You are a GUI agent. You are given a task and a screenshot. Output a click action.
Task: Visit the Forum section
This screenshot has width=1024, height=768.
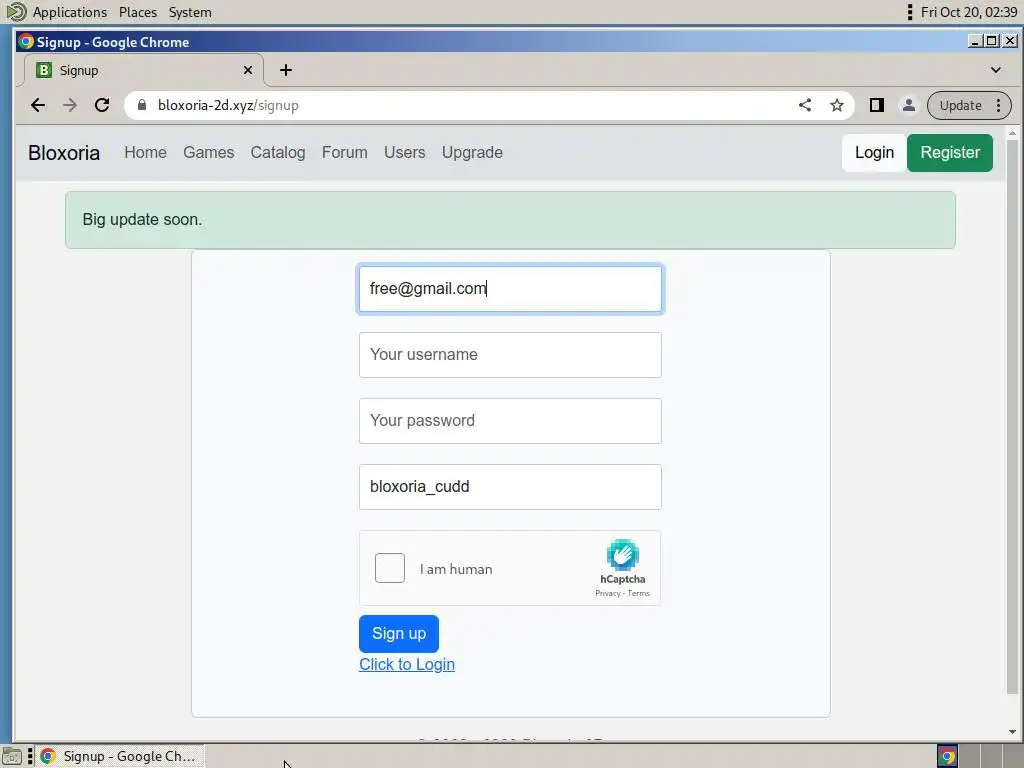pos(344,152)
